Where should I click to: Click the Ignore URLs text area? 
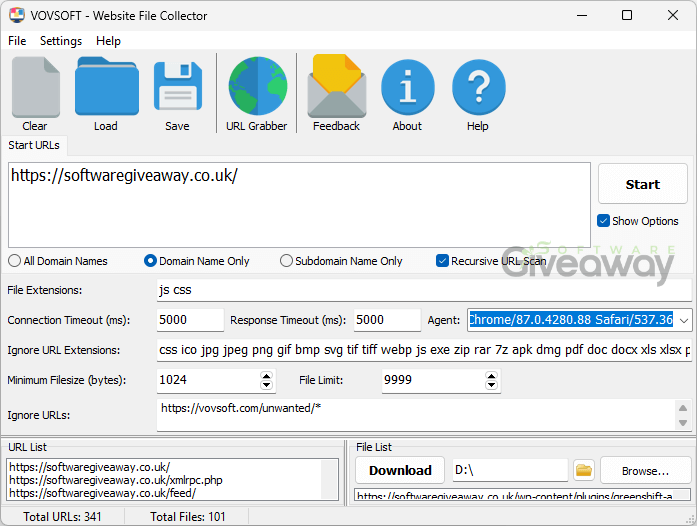pyautogui.click(x=416, y=415)
